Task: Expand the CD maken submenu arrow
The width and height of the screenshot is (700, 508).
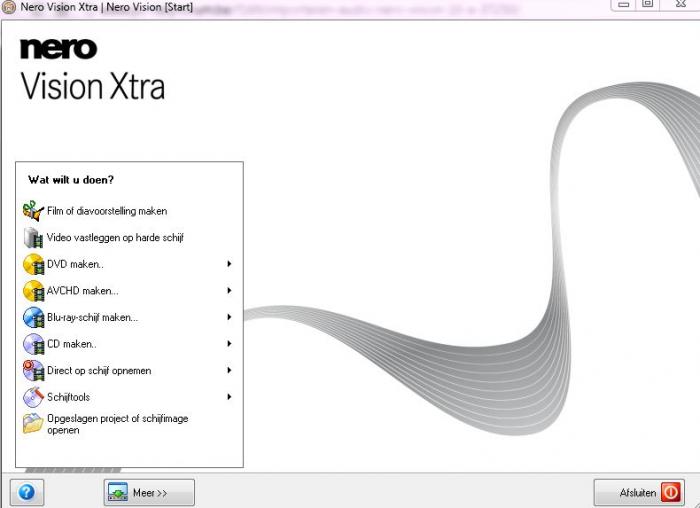Action: point(229,344)
